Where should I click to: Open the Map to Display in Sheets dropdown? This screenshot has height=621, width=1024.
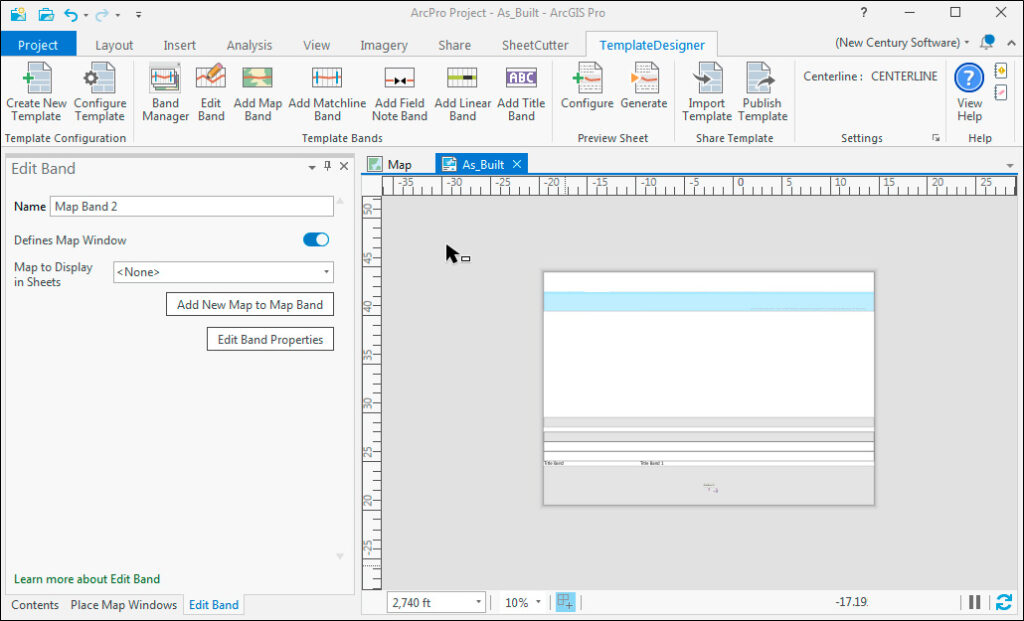coord(223,272)
